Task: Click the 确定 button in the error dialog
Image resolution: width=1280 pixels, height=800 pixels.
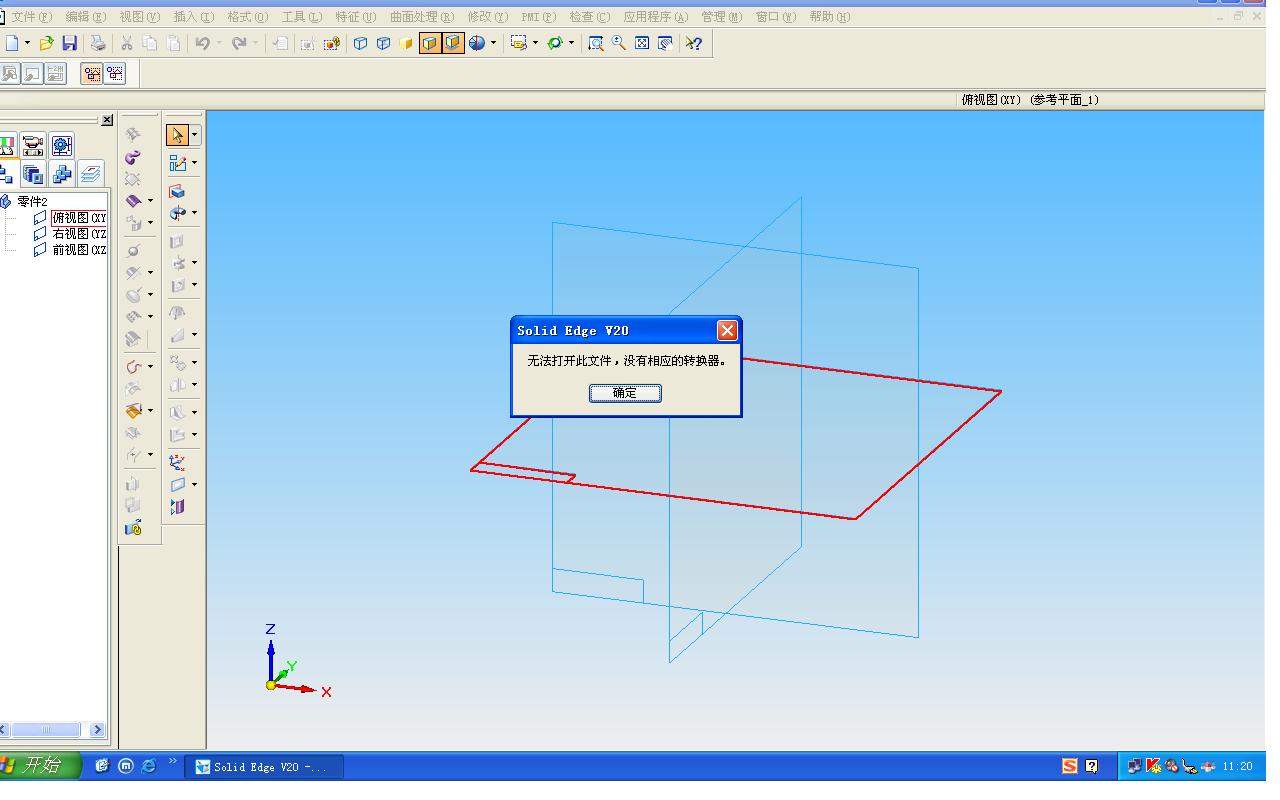Action: pos(625,393)
